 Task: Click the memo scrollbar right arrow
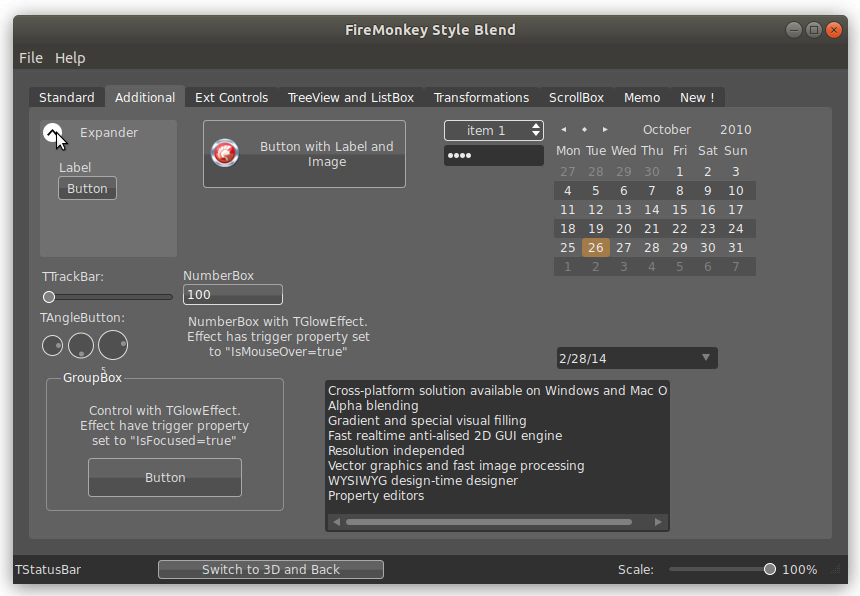coord(658,522)
